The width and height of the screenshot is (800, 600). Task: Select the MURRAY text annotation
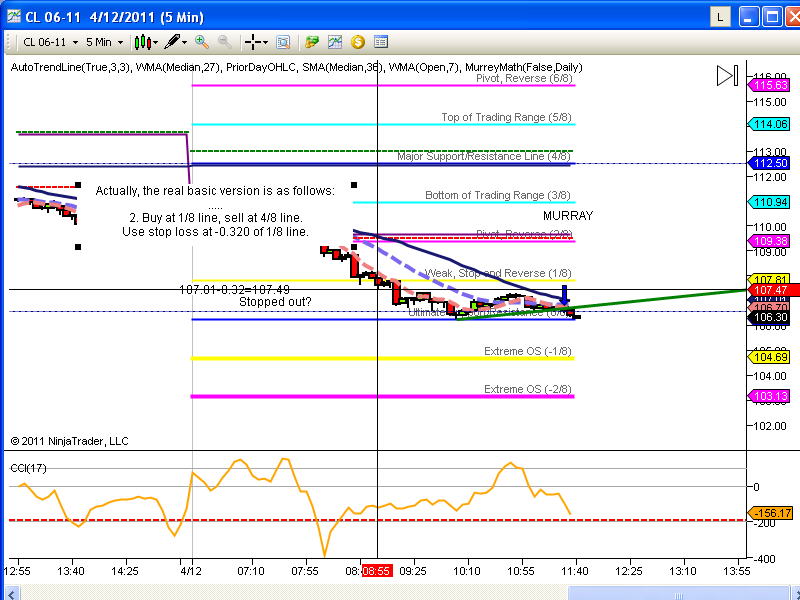pos(568,216)
